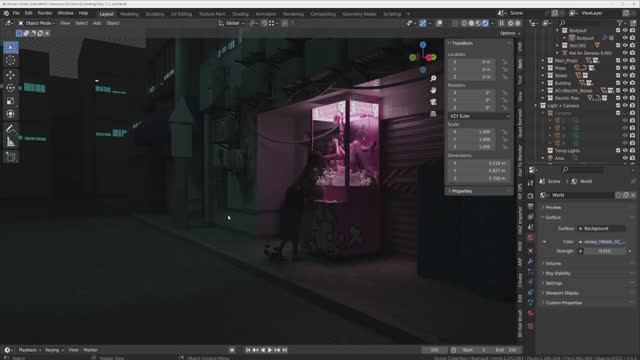Open the timeline Keying menu
The width and height of the screenshot is (640, 360).
click(53, 350)
